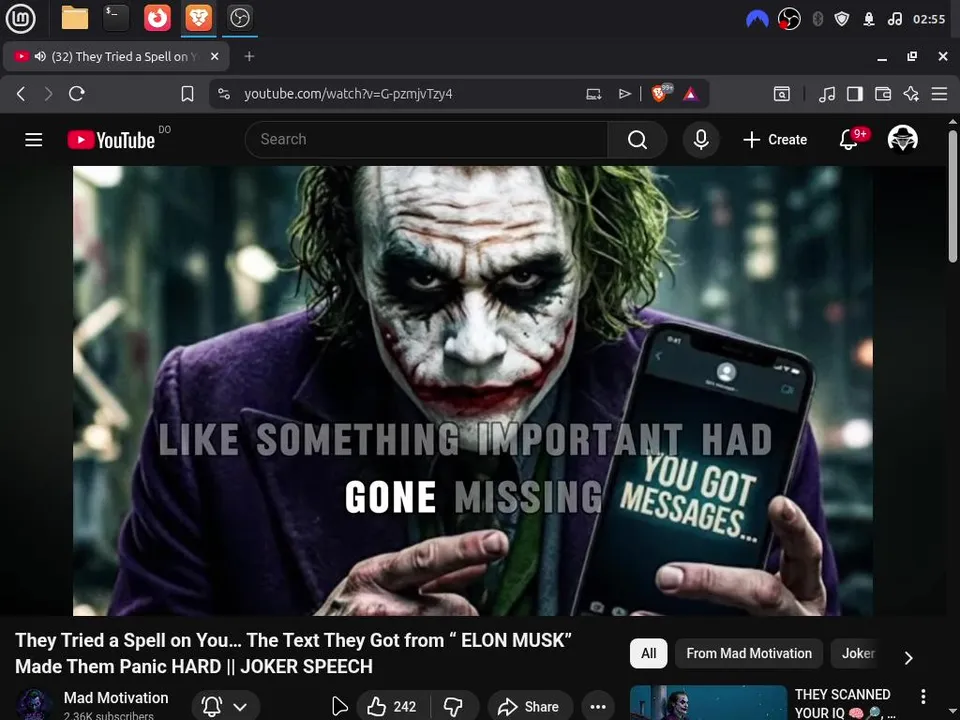
Task: Click the share send arrow in address bar
Action: pos(624,94)
